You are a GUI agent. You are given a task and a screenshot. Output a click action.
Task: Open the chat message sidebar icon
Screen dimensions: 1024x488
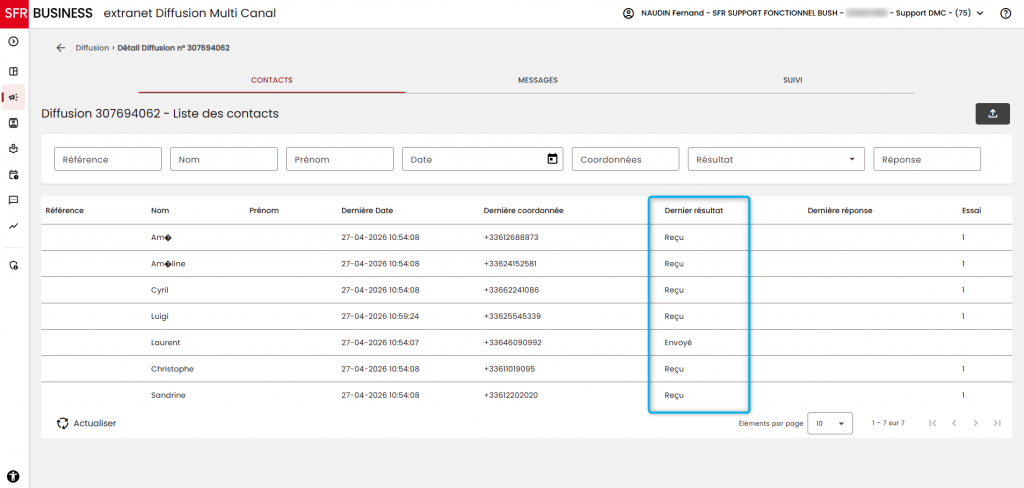13,200
